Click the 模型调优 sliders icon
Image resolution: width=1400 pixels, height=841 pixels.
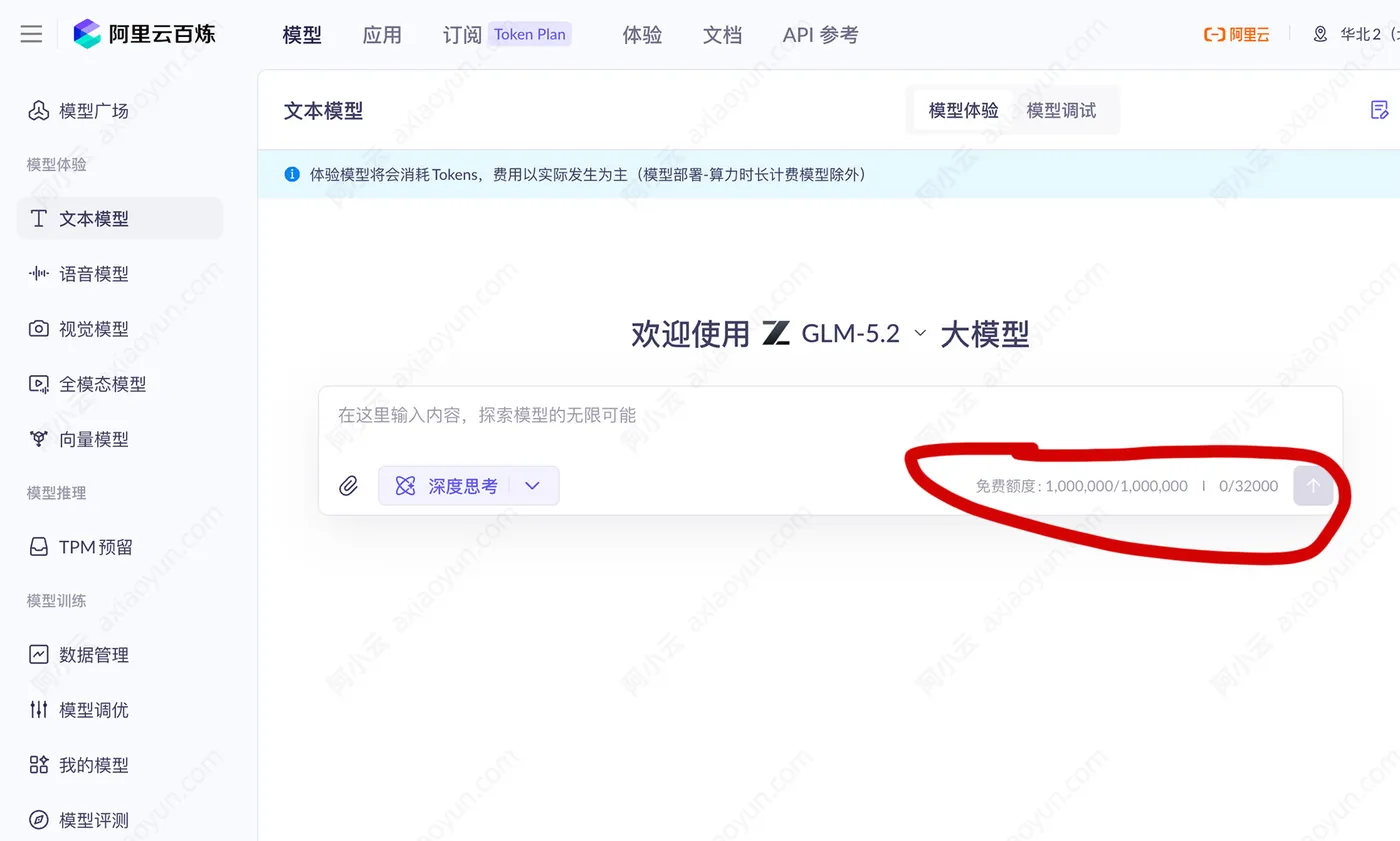pos(38,710)
